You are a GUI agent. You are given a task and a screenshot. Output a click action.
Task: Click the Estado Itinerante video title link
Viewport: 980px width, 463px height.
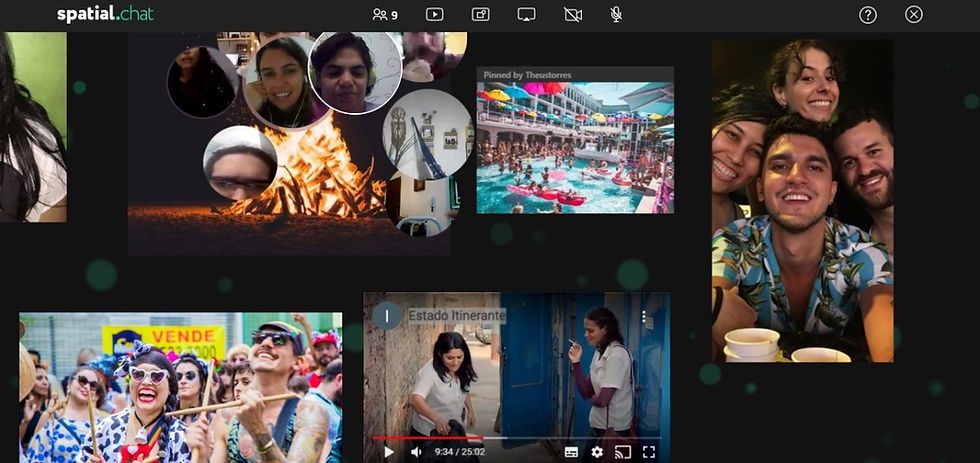457,316
